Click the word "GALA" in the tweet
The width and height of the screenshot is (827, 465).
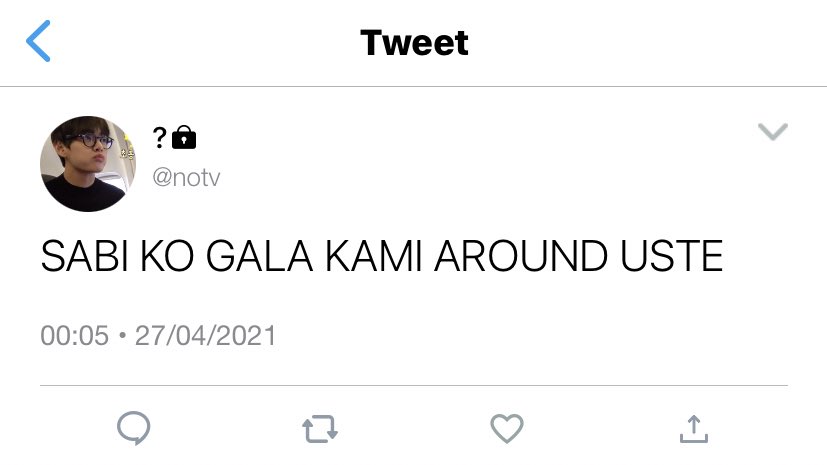click(259, 256)
